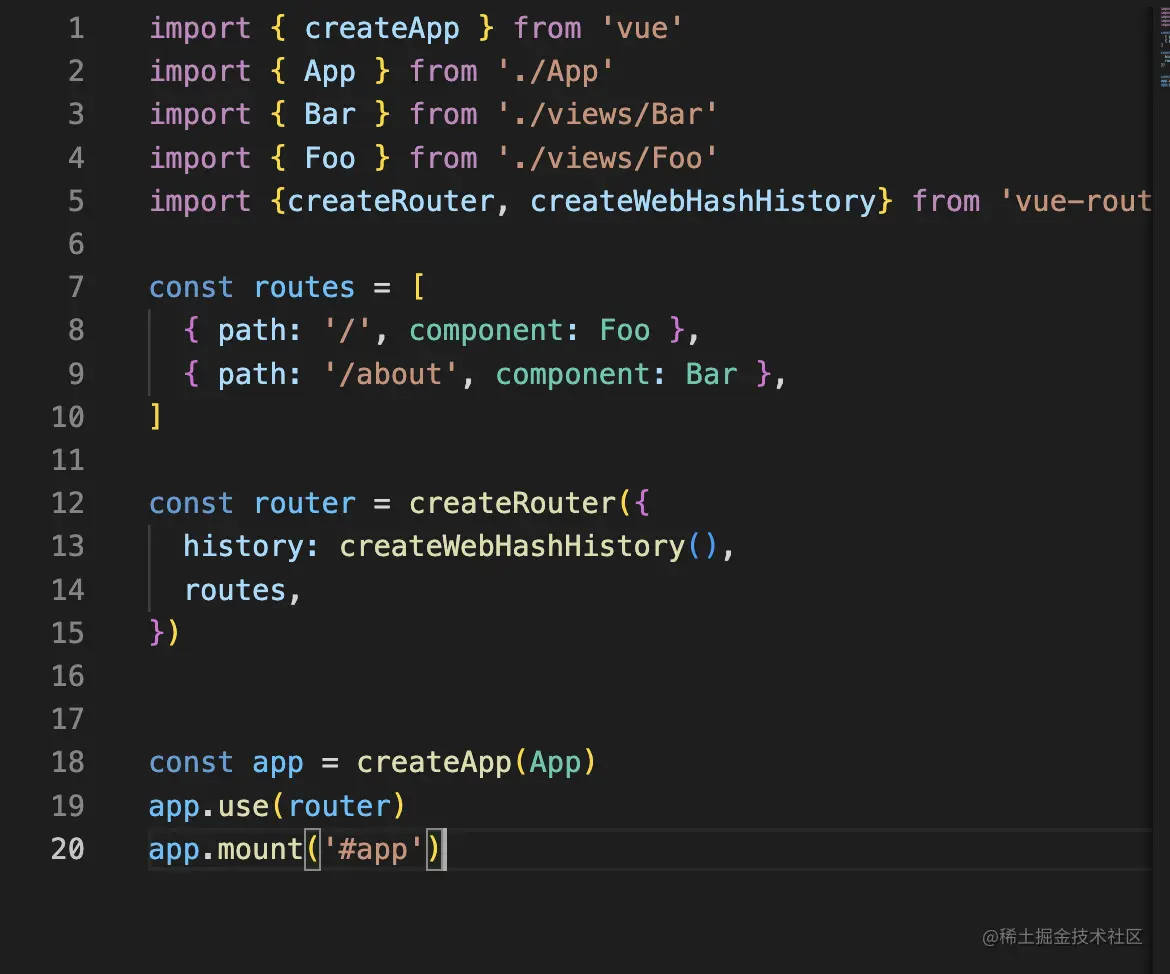The width and height of the screenshot is (1170, 974).
Task: Click the history: property key
Action: click(251, 546)
